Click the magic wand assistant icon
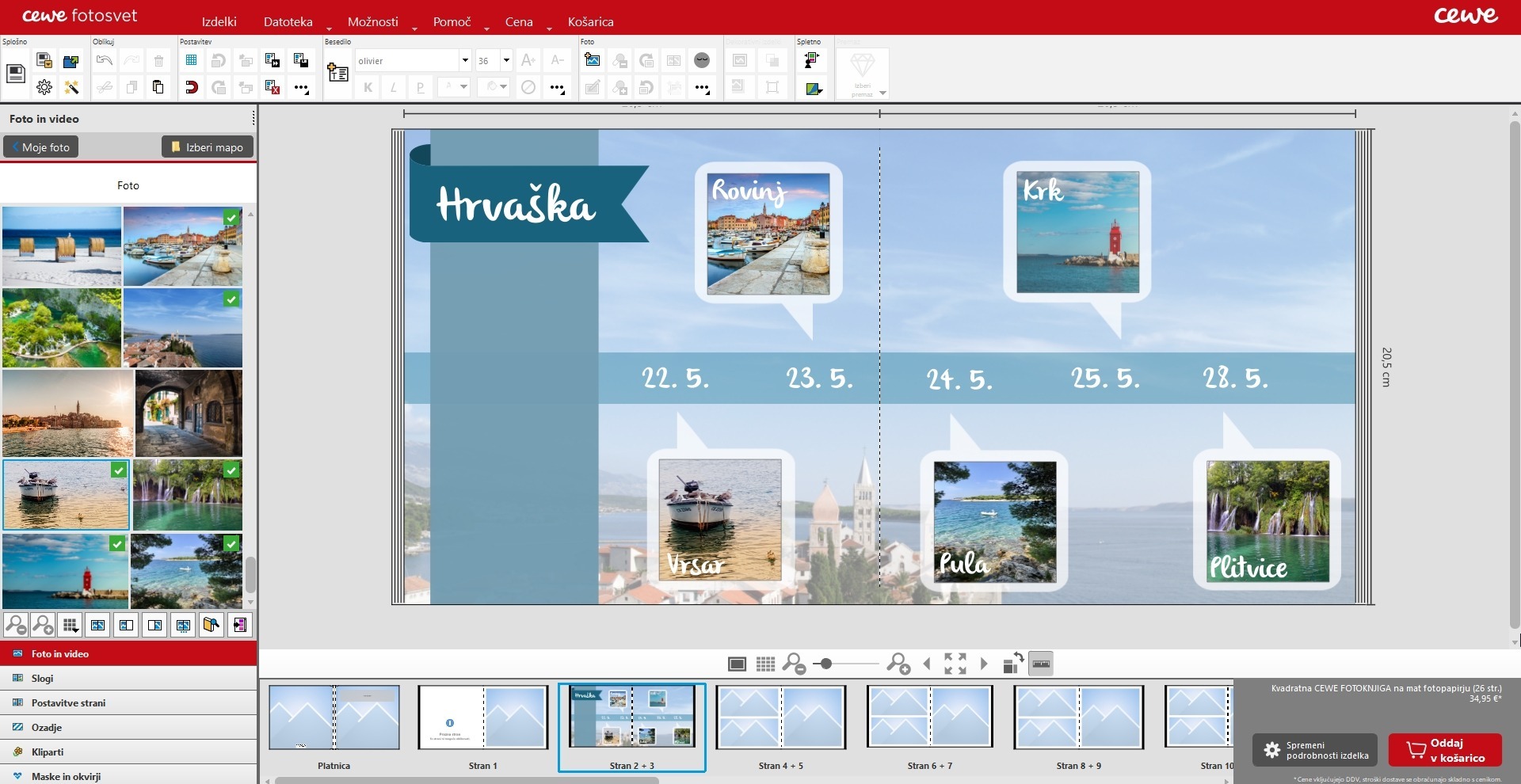The width and height of the screenshot is (1521, 784). (71, 87)
